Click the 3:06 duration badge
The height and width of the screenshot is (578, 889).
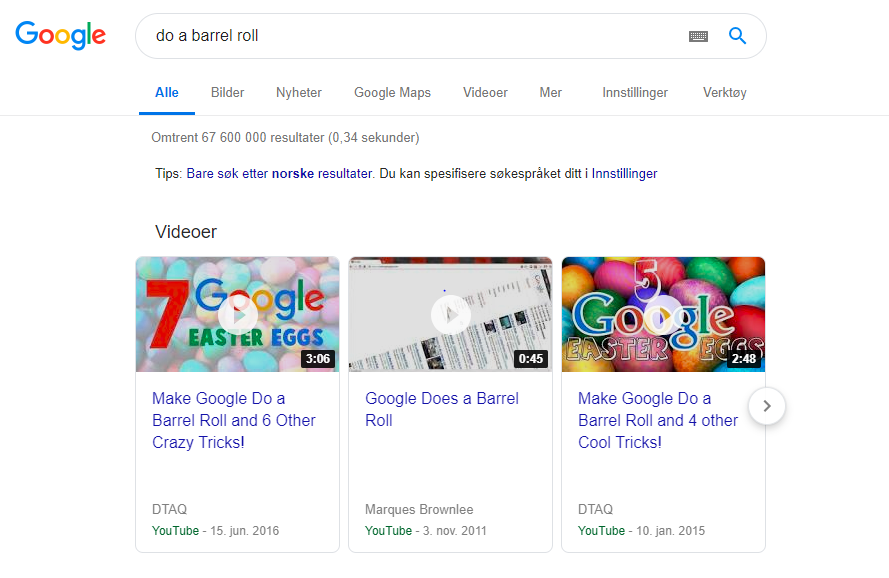click(318, 358)
